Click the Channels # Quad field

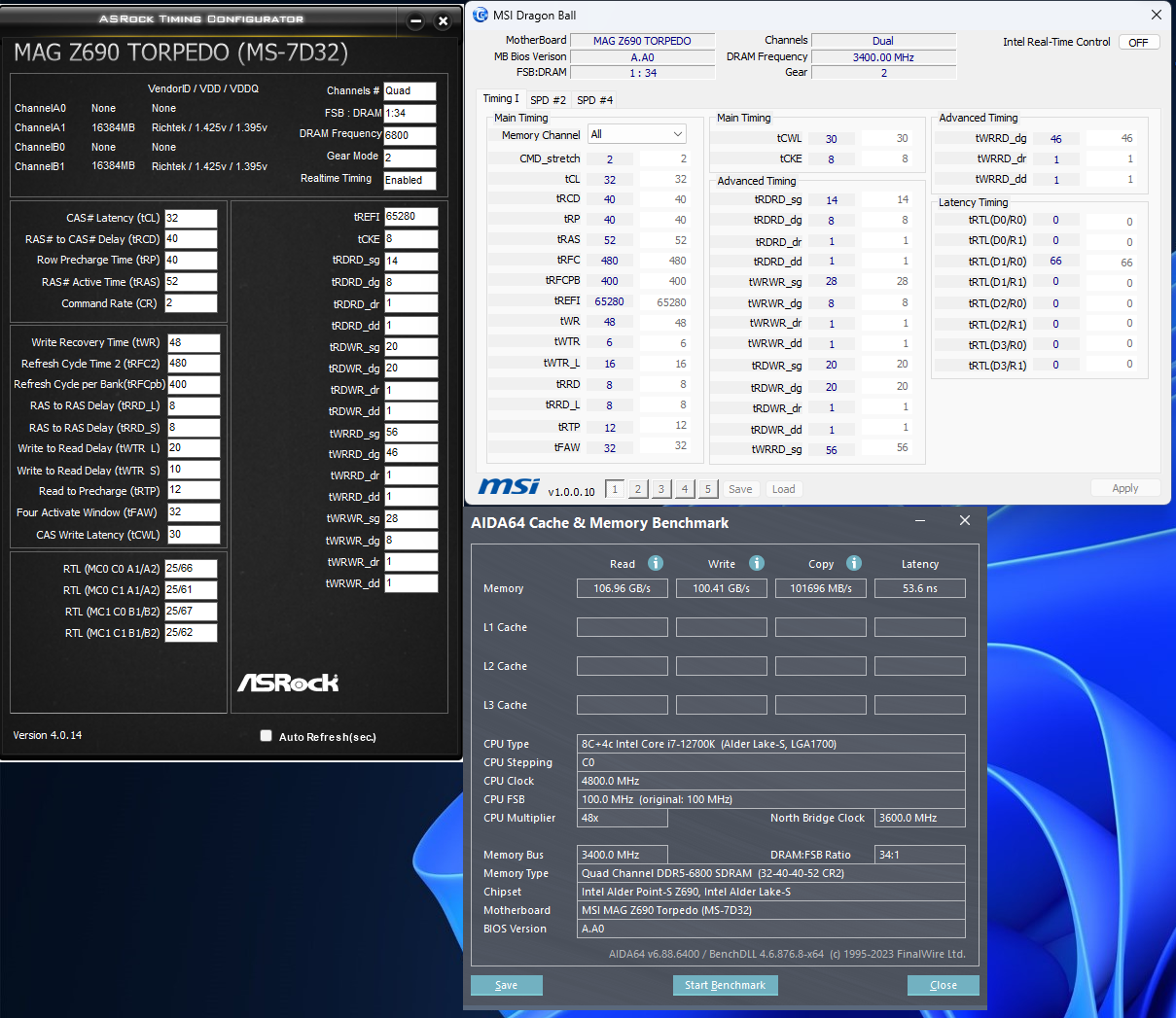(410, 90)
